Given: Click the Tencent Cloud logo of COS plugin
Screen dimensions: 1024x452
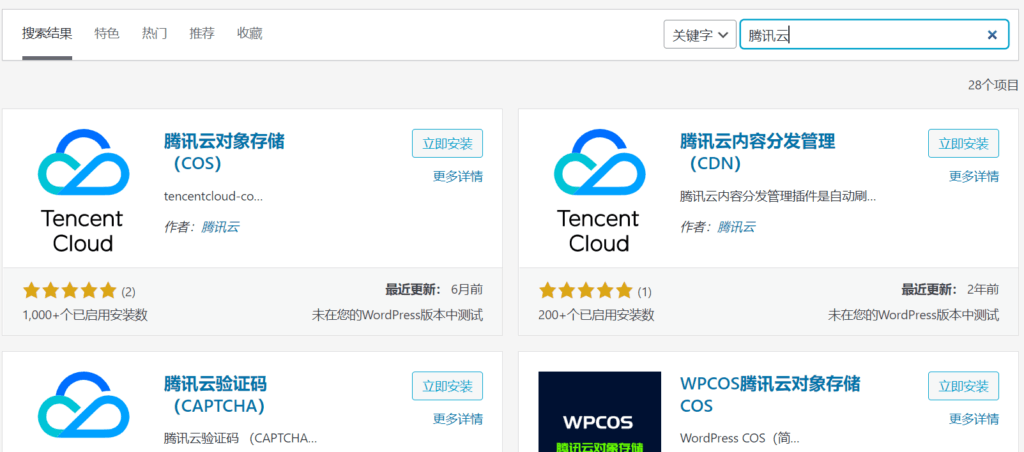Looking at the screenshot, I should click(83, 190).
